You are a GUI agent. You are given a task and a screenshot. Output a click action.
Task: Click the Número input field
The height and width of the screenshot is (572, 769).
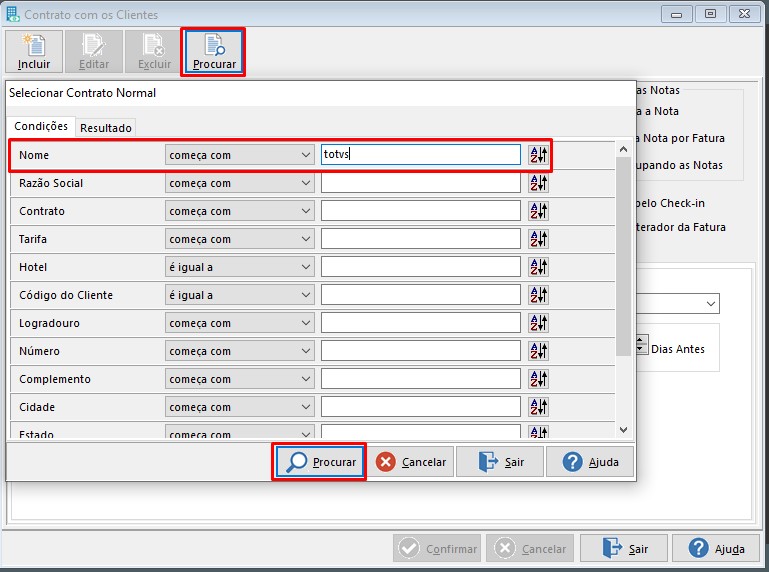(x=421, y=351)
